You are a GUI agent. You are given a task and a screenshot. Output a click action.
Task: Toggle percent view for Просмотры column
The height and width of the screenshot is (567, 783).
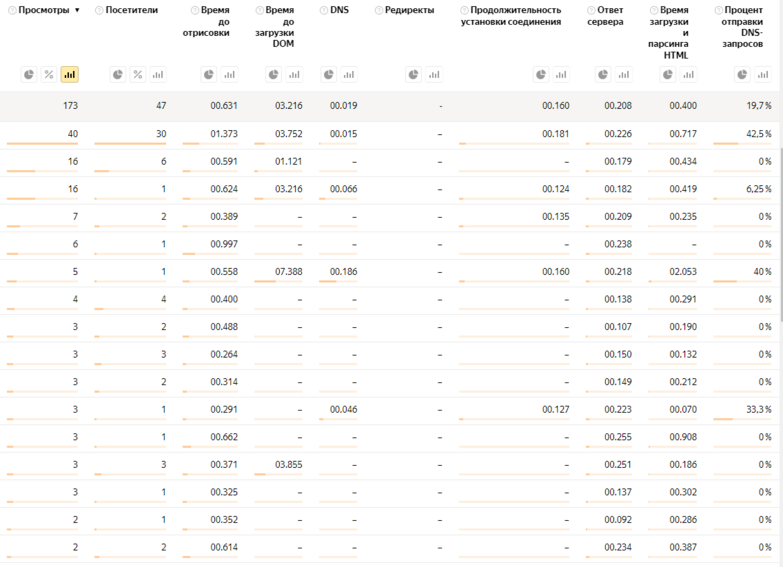[49, 75]
